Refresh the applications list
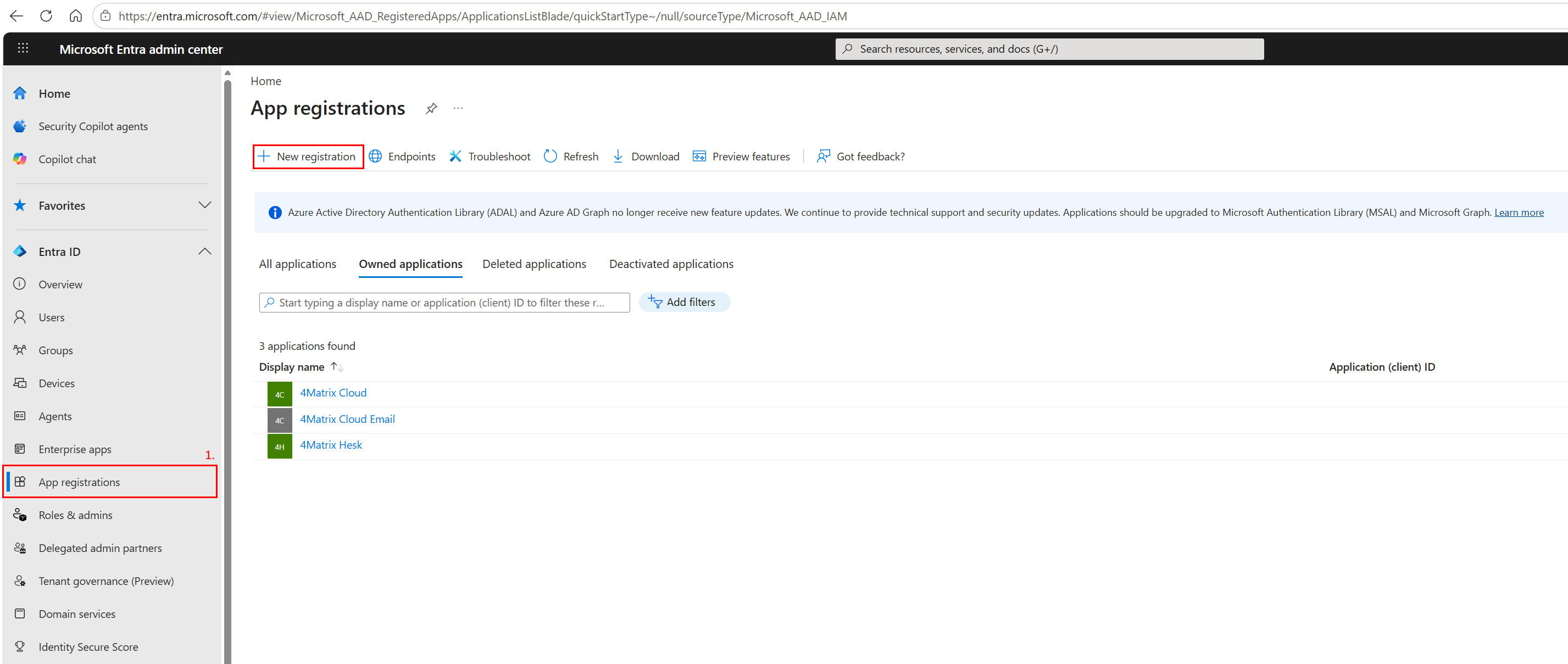1568x664 pixels. click(571, 157)
